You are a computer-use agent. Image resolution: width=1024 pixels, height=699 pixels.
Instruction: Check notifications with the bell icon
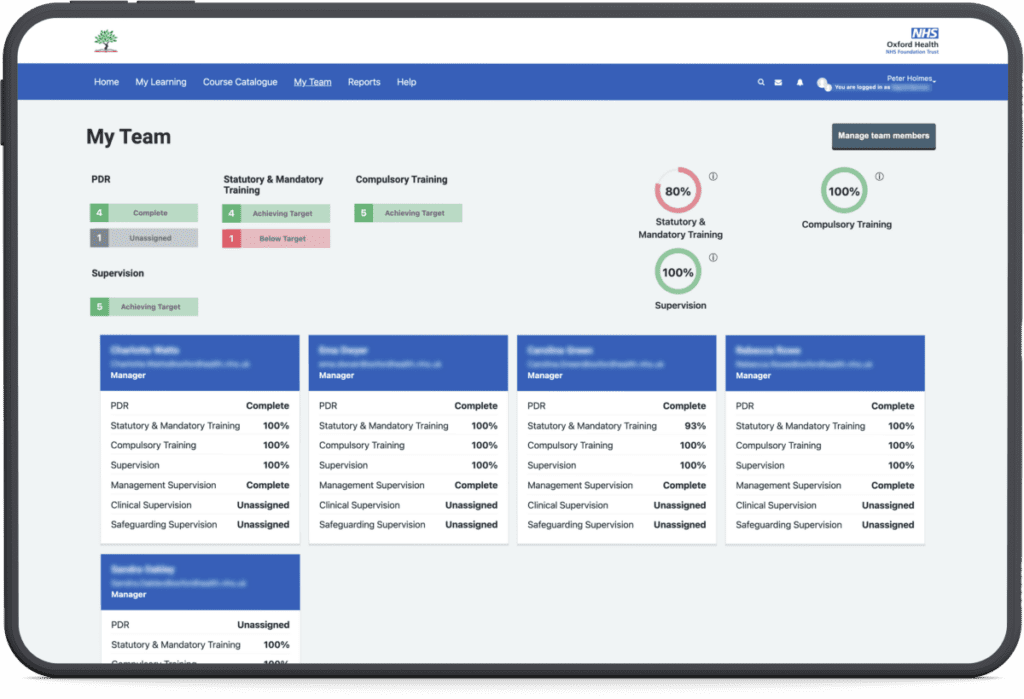798,82
